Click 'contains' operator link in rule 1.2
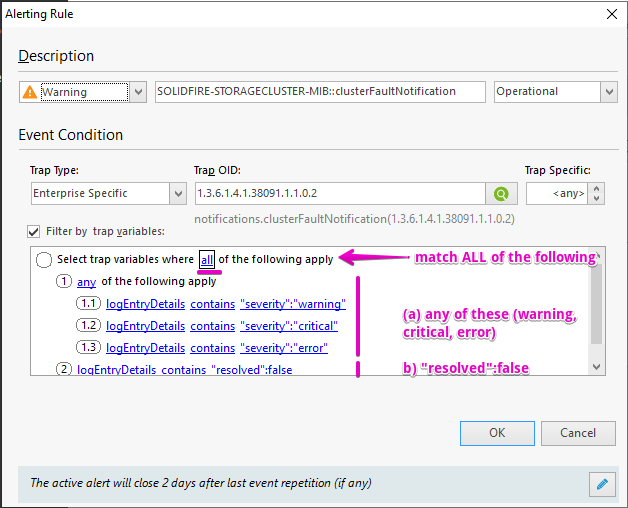The height and width of the screenshot is (508, 628). (212, 326)
